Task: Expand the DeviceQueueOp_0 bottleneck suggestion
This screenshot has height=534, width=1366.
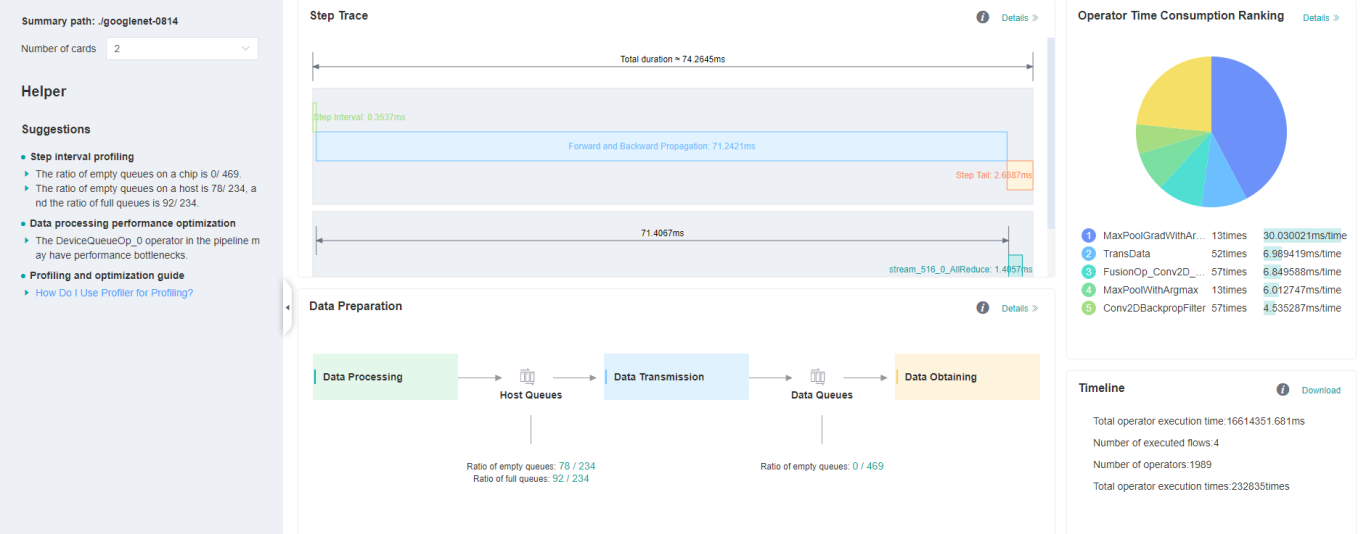Action: click(x=27, y=240)
